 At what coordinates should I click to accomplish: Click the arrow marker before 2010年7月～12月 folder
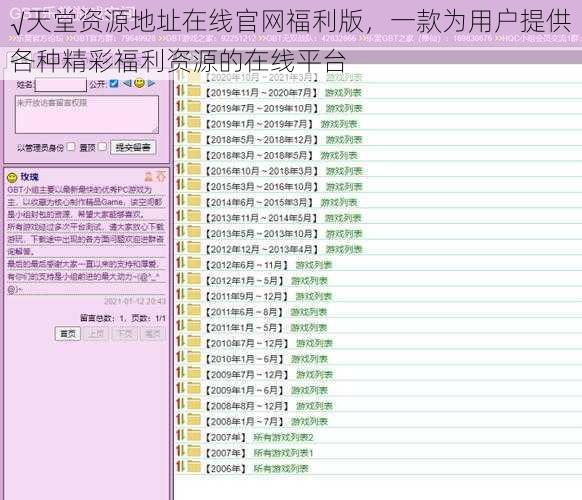tap(180, 341)
